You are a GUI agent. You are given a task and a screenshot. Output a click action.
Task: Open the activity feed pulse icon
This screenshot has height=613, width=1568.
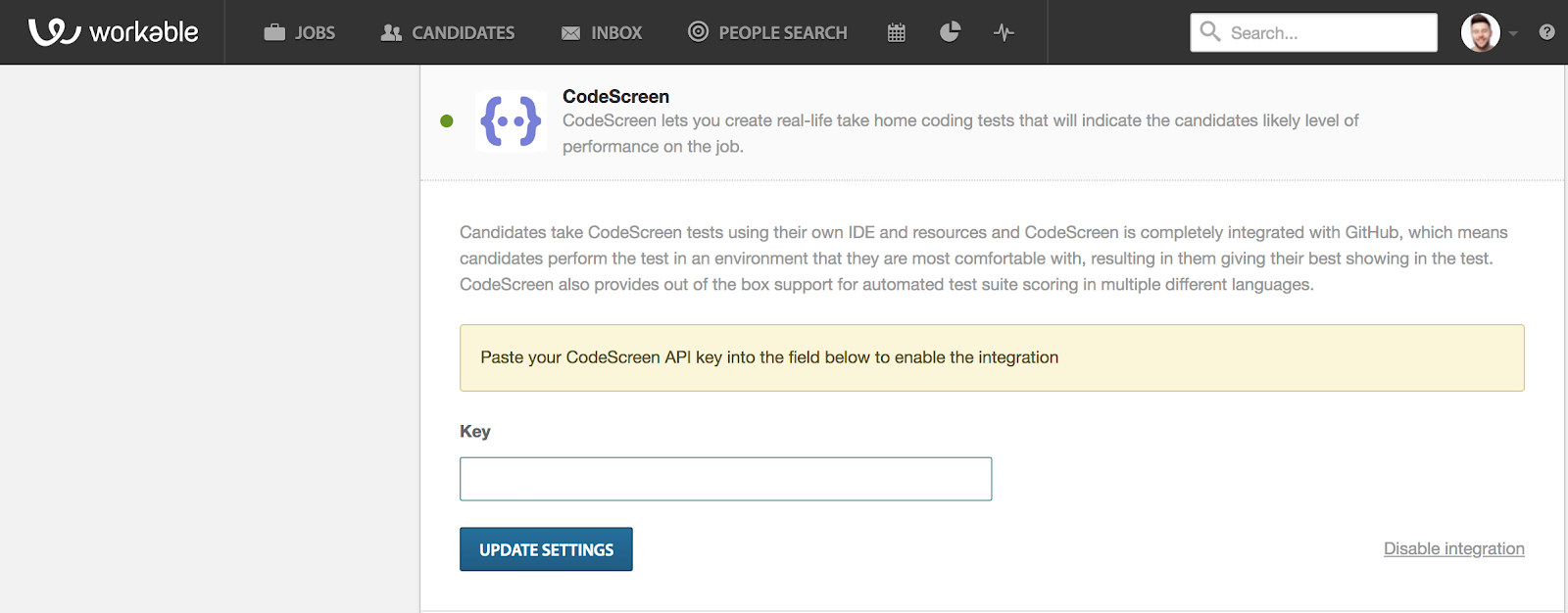click(x=1004, y=31)
